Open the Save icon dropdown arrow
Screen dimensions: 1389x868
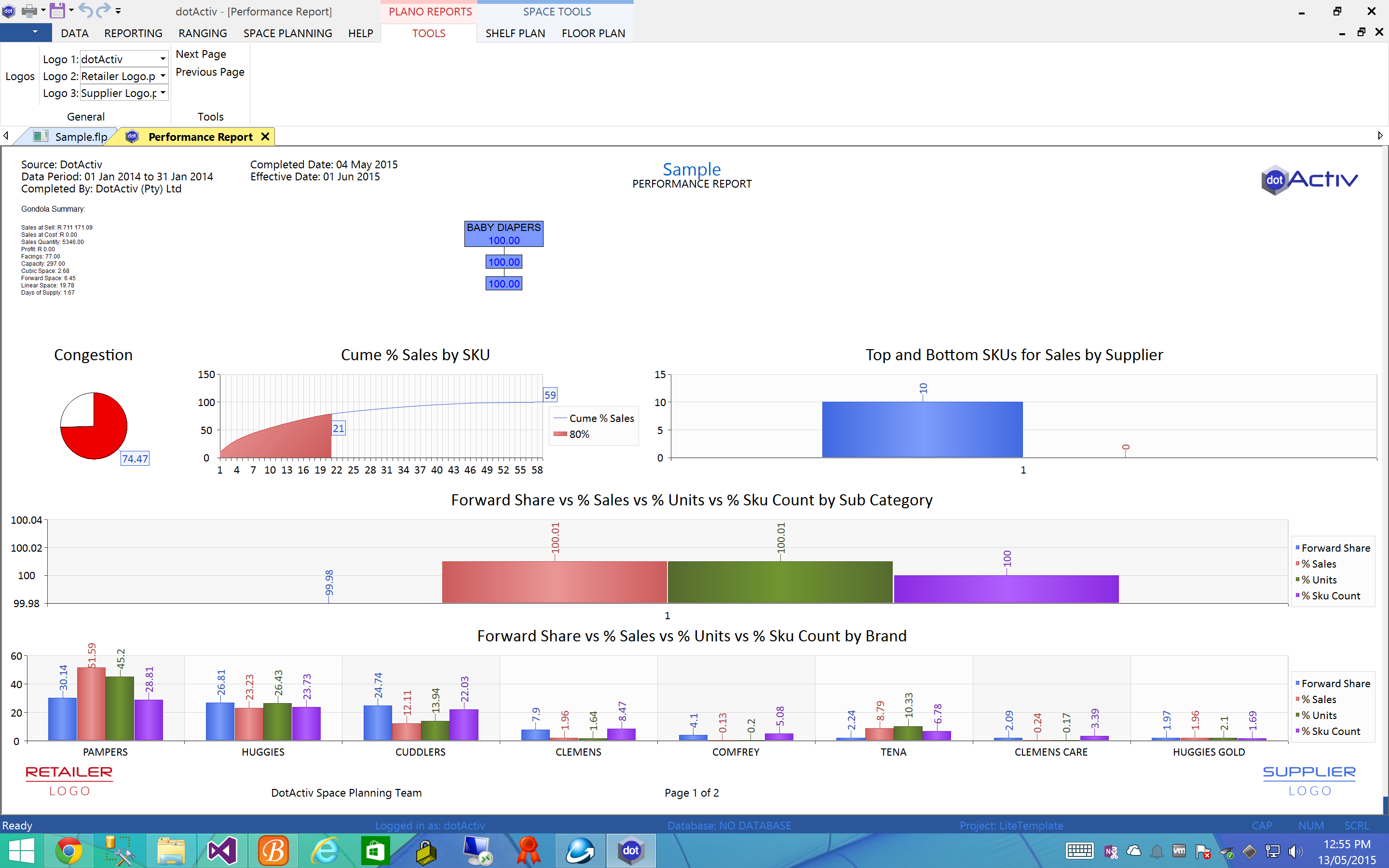pyautogui.click(x=71, y=10)
